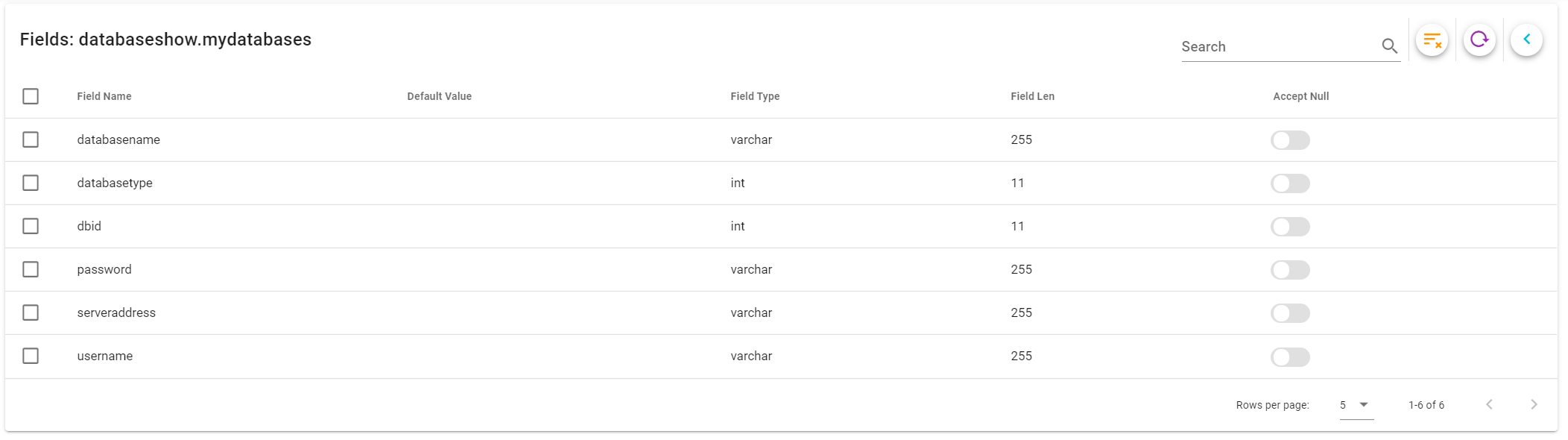Open the rows per page dropdown
The width and height of the screenshot is (1568, 440).
click(1356, 405)
